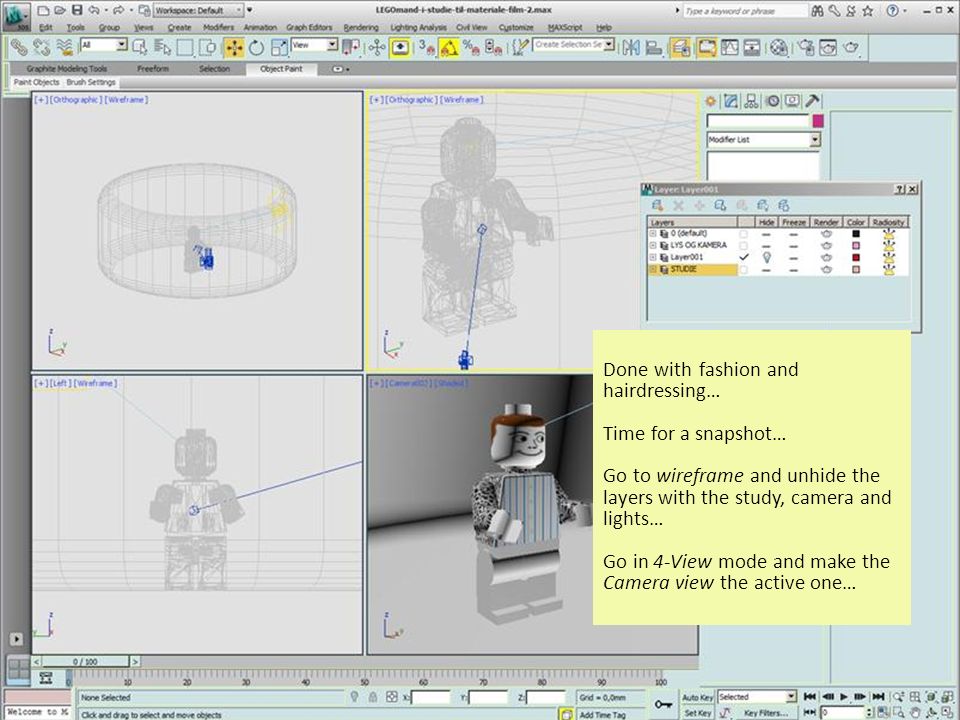
Task: Toggle Render teapot for 0 (default) layer
Action: point(826,234)
